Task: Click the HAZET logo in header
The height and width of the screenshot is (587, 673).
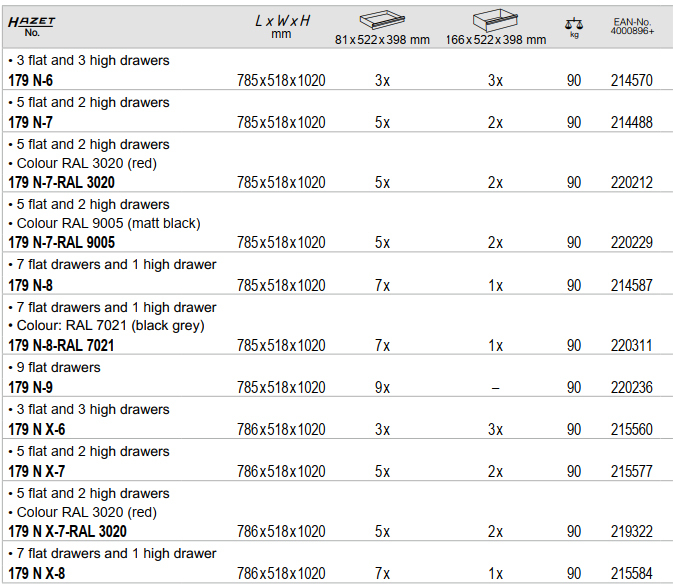Action: [31, 22]
